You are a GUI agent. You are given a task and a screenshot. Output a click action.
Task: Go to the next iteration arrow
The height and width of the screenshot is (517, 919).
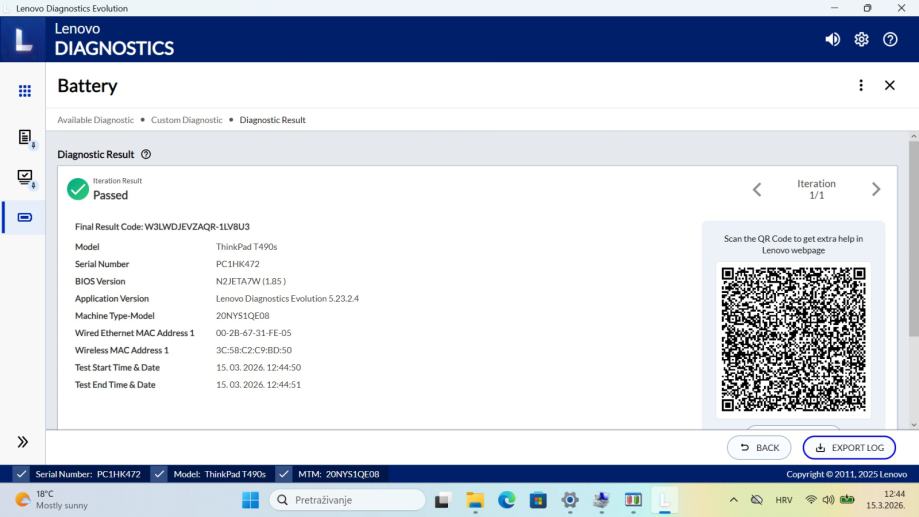click(876, 189)
